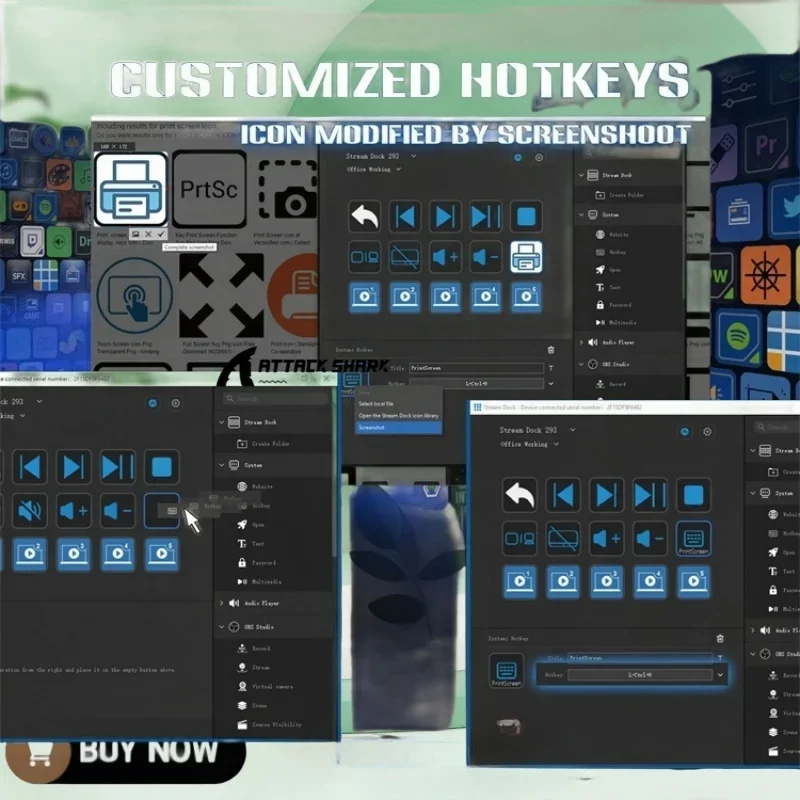The height and width of the screenshot is (800, 800).
Task: Click volume up key in bottom-right window
Action: click(x=606, y=538)
